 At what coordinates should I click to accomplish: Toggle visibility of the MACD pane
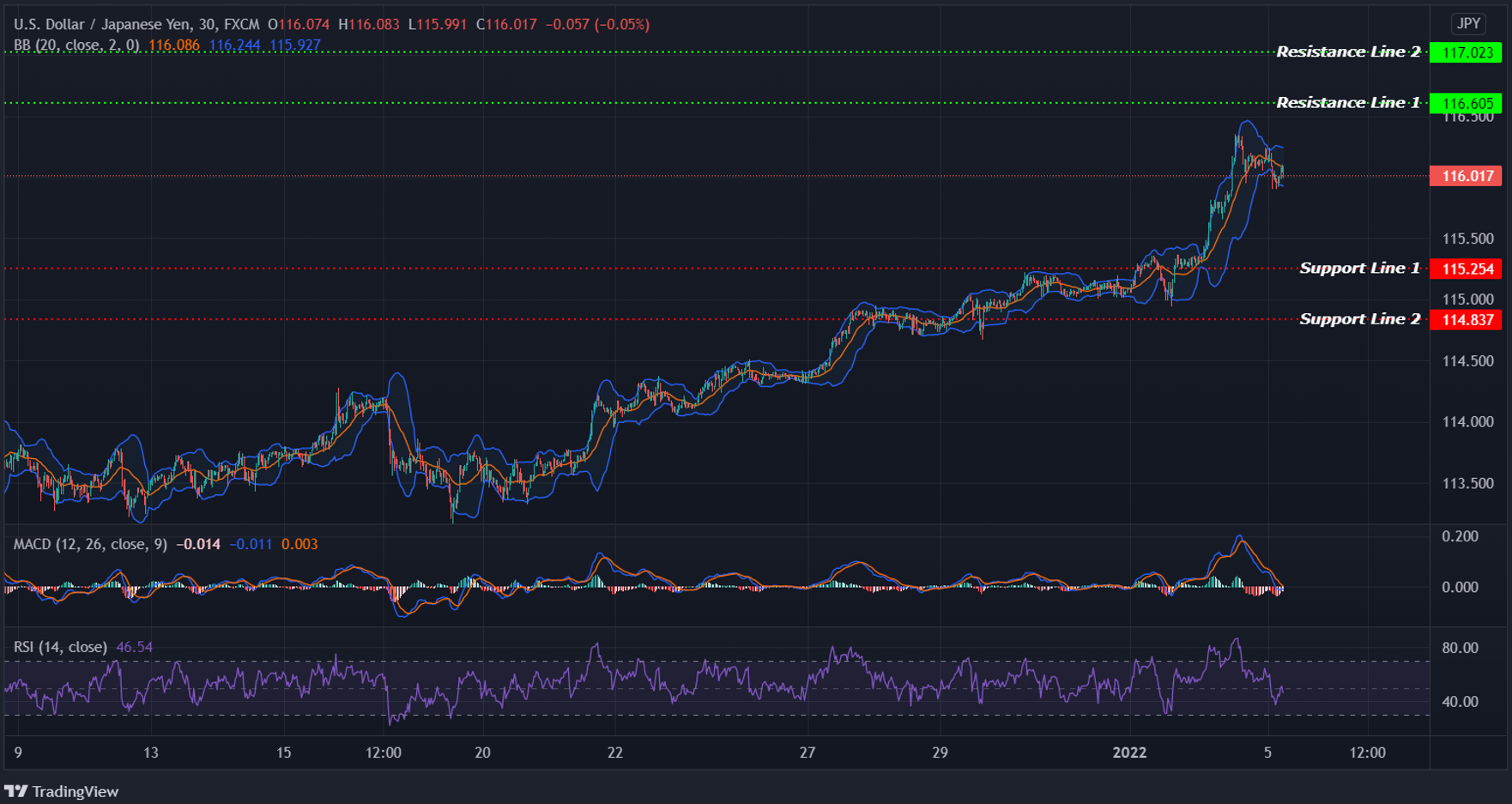coord(88,544)
